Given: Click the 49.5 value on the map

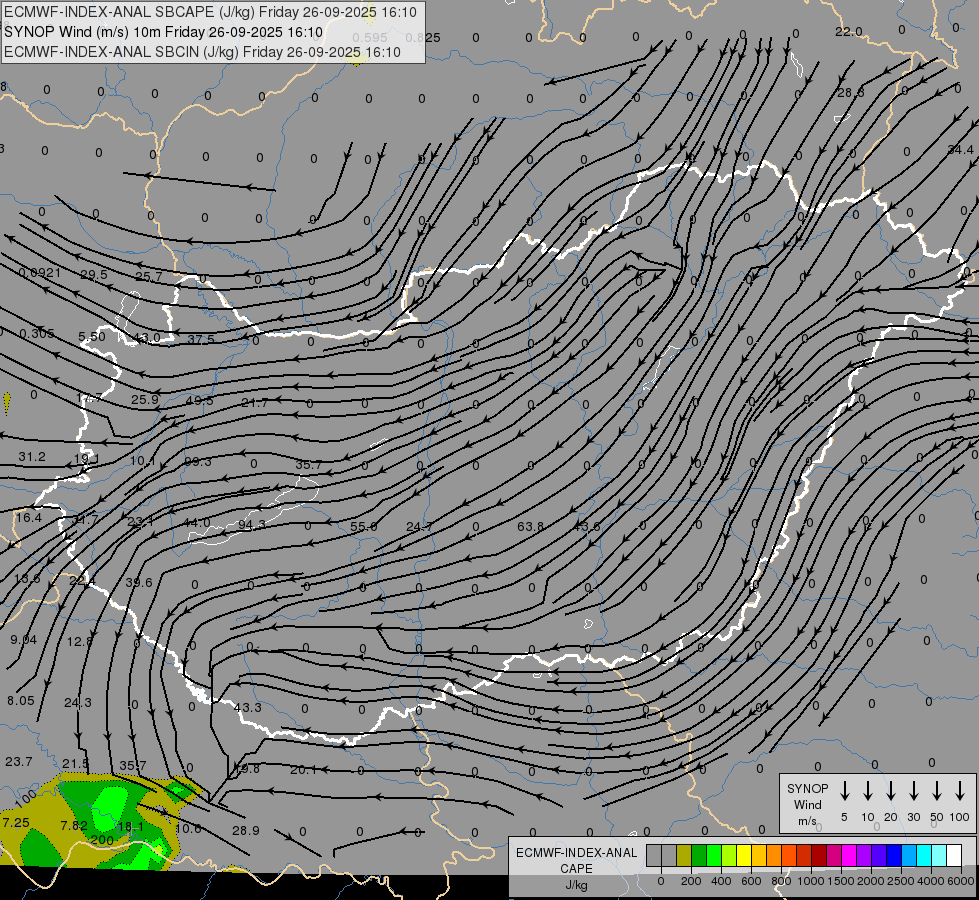Looking at the screenshot, I should tap(200, 400).
